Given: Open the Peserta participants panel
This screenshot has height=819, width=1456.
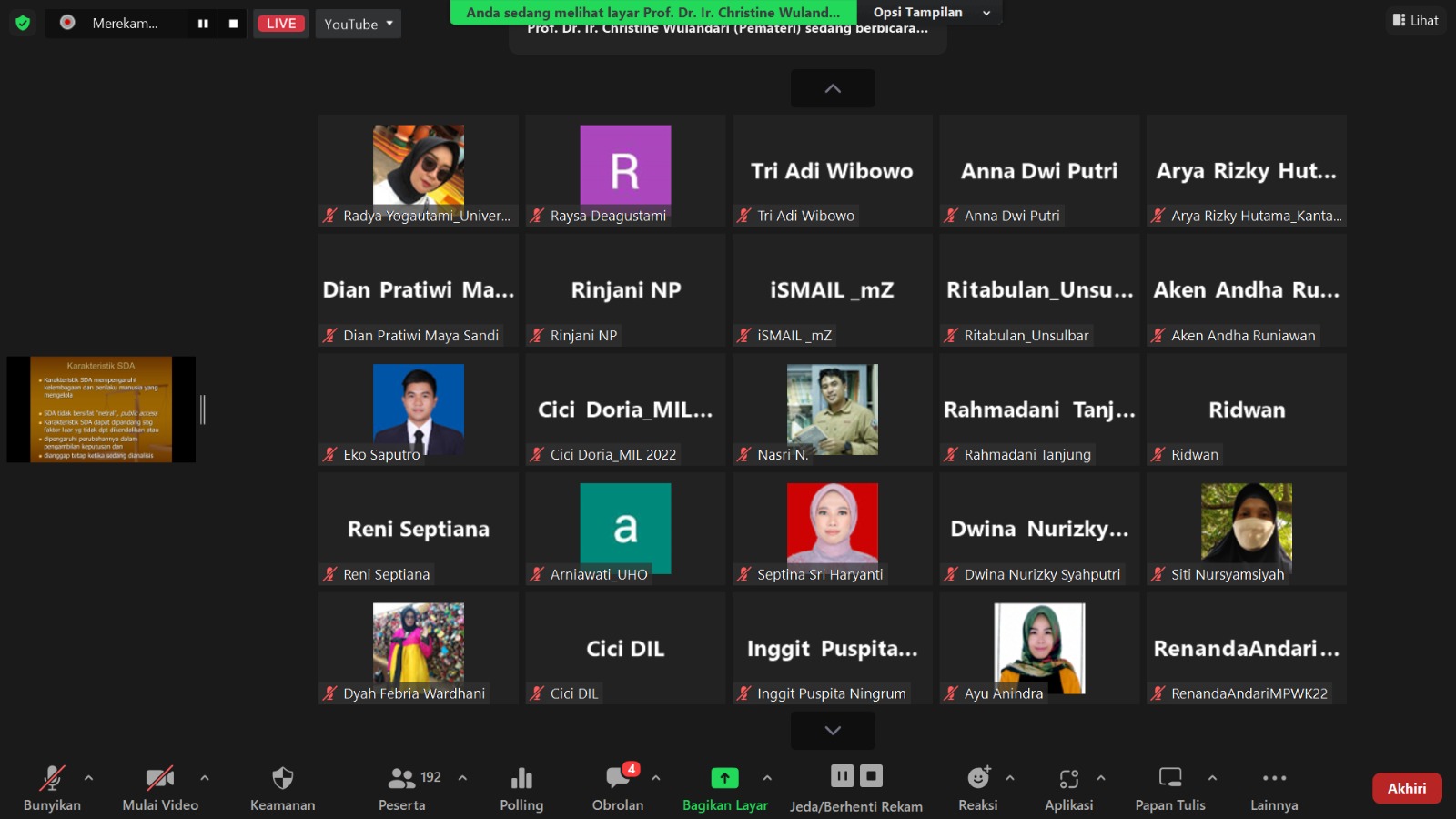Looking at the screenshot, I should (x=401, y=779).
